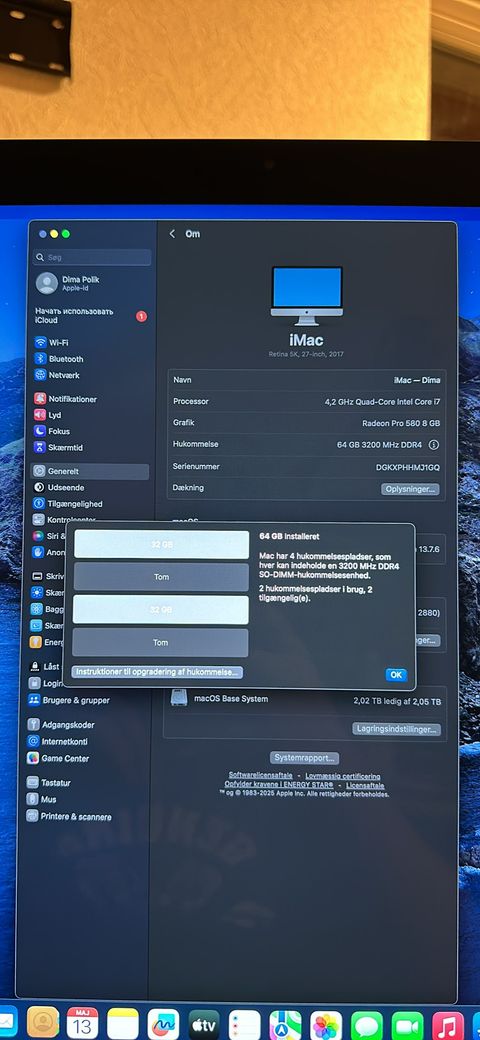Open Lyd sound settings
Image resolution: width=480 pixels, height=1040 pixels.
click(48, 415)
